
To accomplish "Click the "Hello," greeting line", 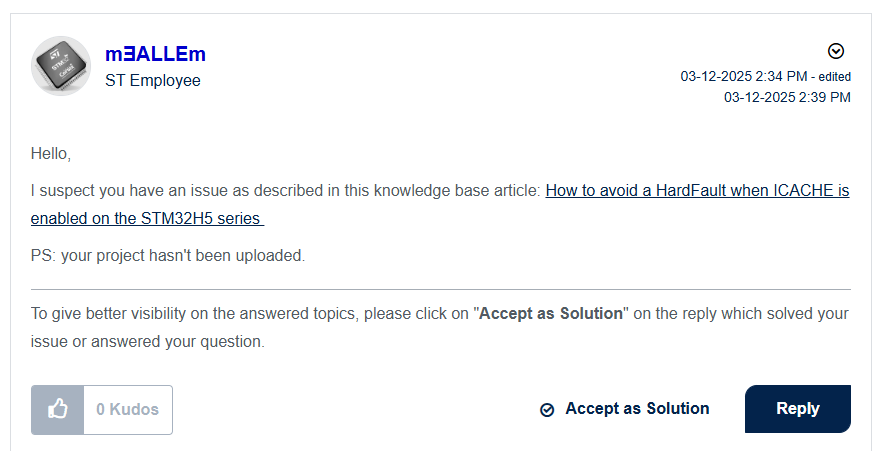I will [51, 154].
